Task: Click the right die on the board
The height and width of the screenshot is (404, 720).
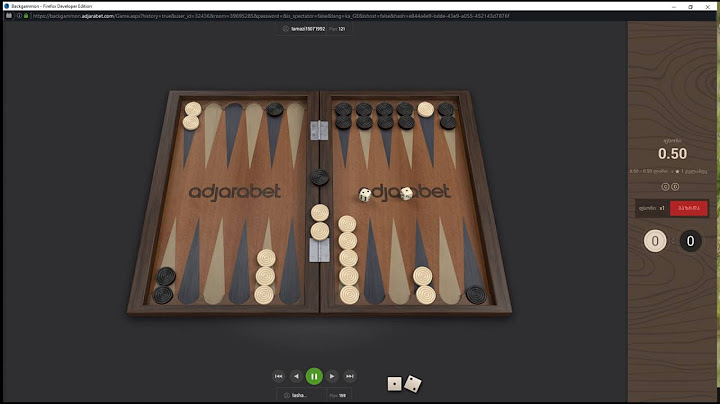Action: coord(406,194)
